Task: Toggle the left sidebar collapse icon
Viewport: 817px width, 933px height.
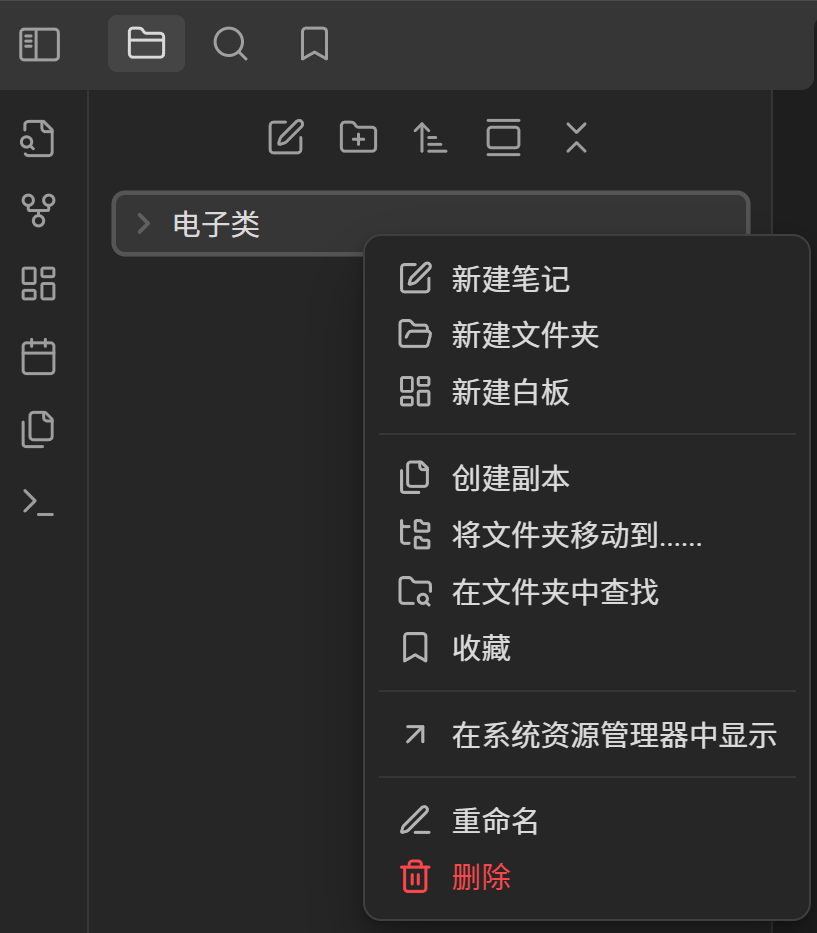Action: tap(39, 44)
